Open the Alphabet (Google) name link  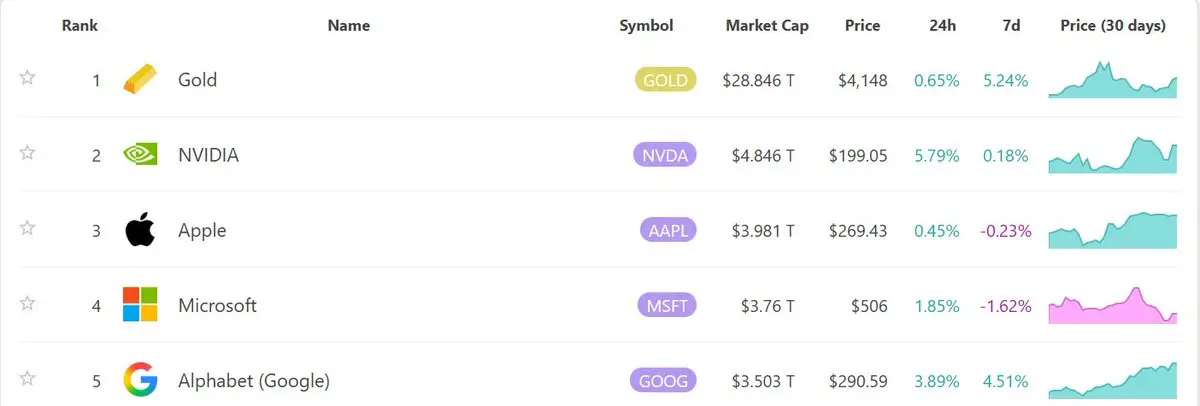pyautogui.click(x=253, y=380)
